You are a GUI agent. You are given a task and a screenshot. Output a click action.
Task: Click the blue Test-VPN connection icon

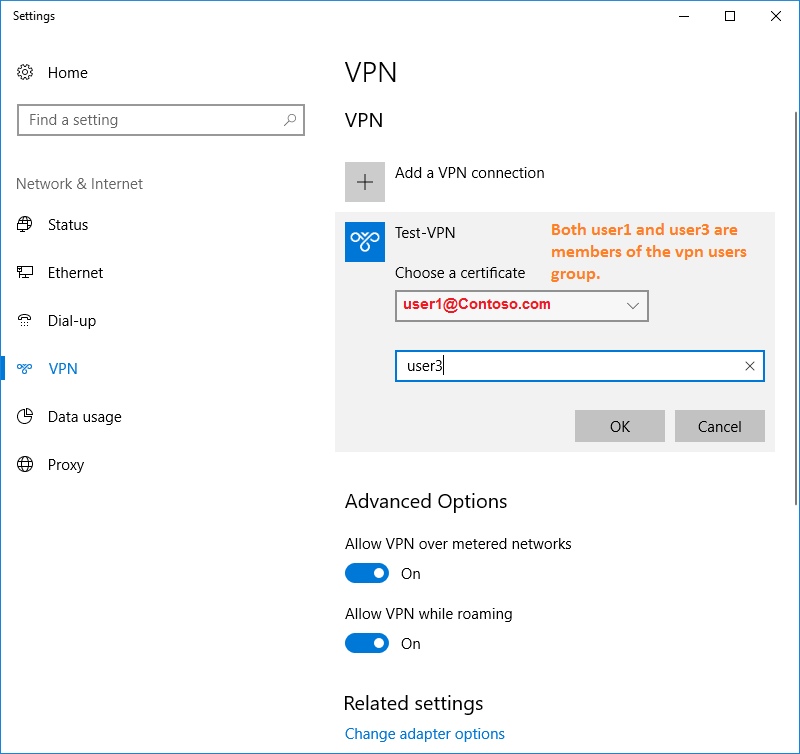click(x=365, y=242)
